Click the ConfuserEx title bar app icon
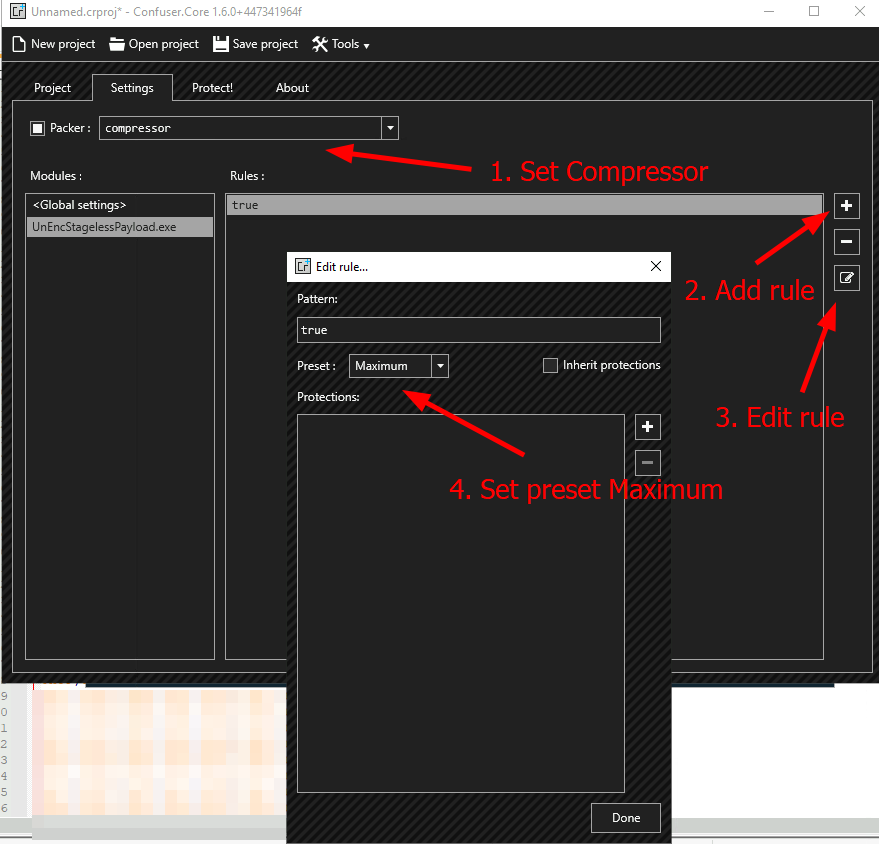Viewport: 879px width, 844px height. click(x=18, y=11)
